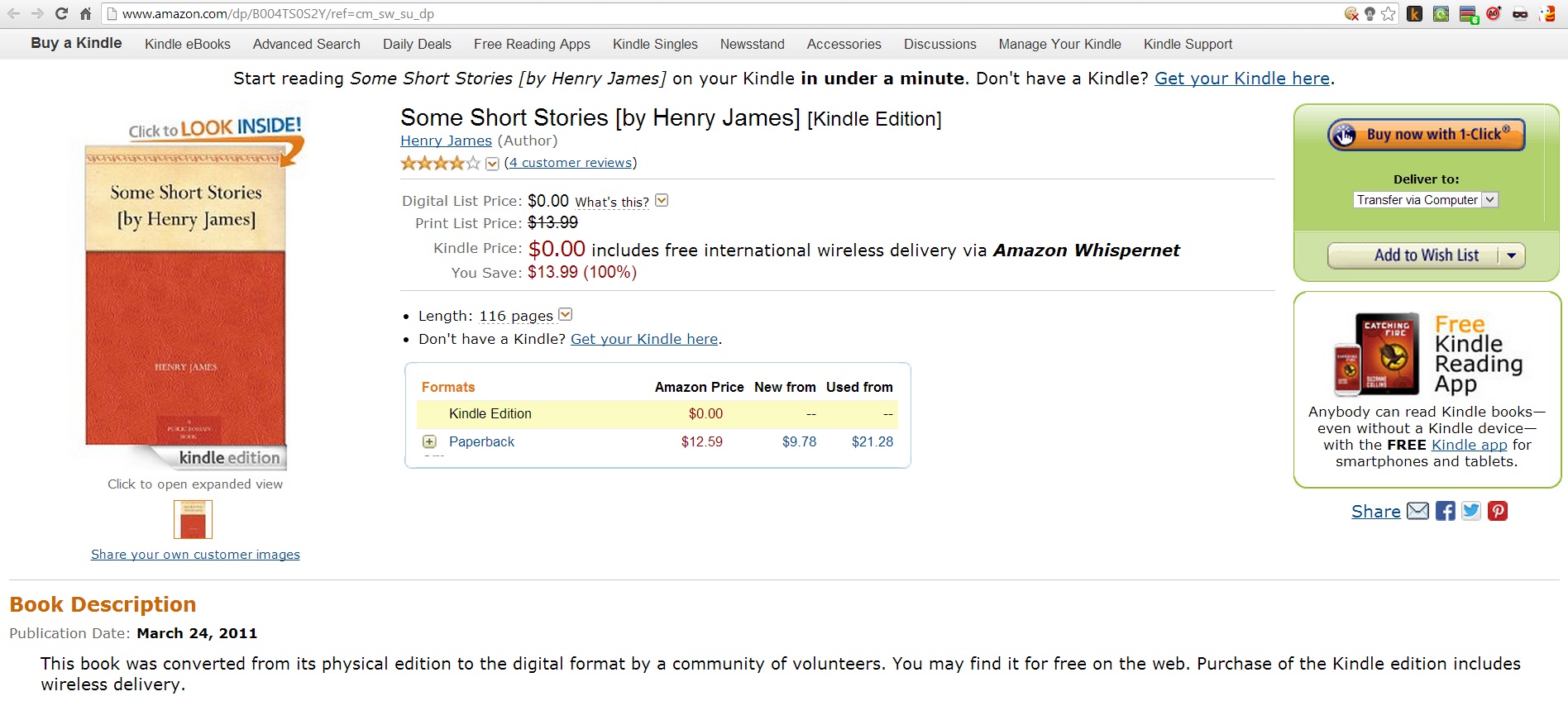The width and height of the screenshot is (1568, 701).
Task: Click the Look Inside banner above the cover
Action: pos(215,129)
